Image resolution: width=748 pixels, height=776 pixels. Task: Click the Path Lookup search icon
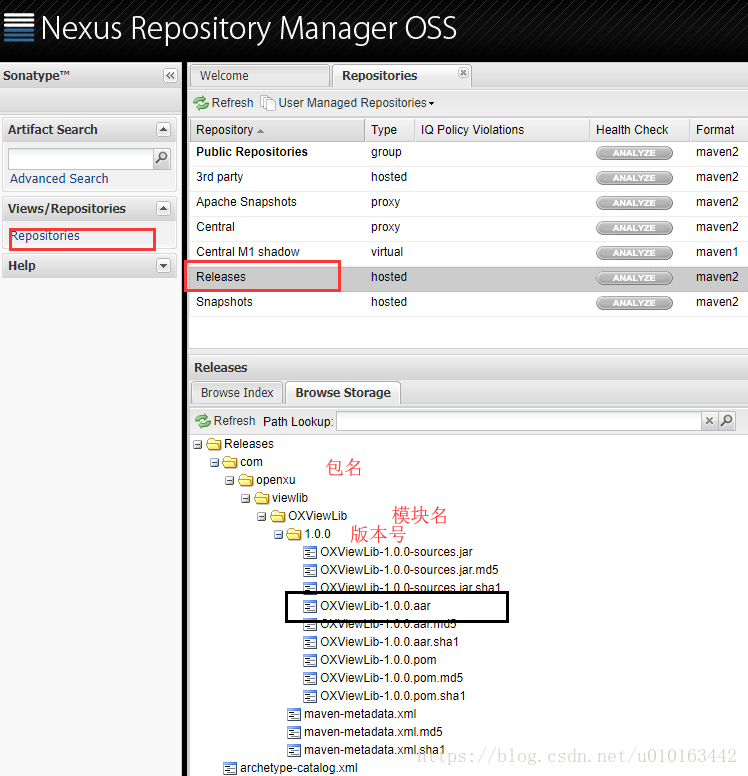click(726, 421)
